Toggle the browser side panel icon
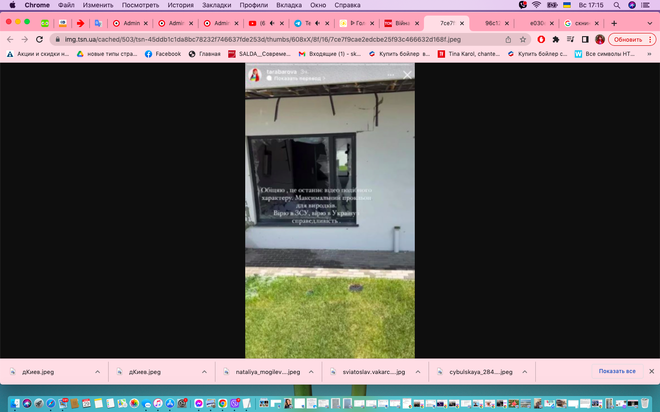 coord(580,39)
